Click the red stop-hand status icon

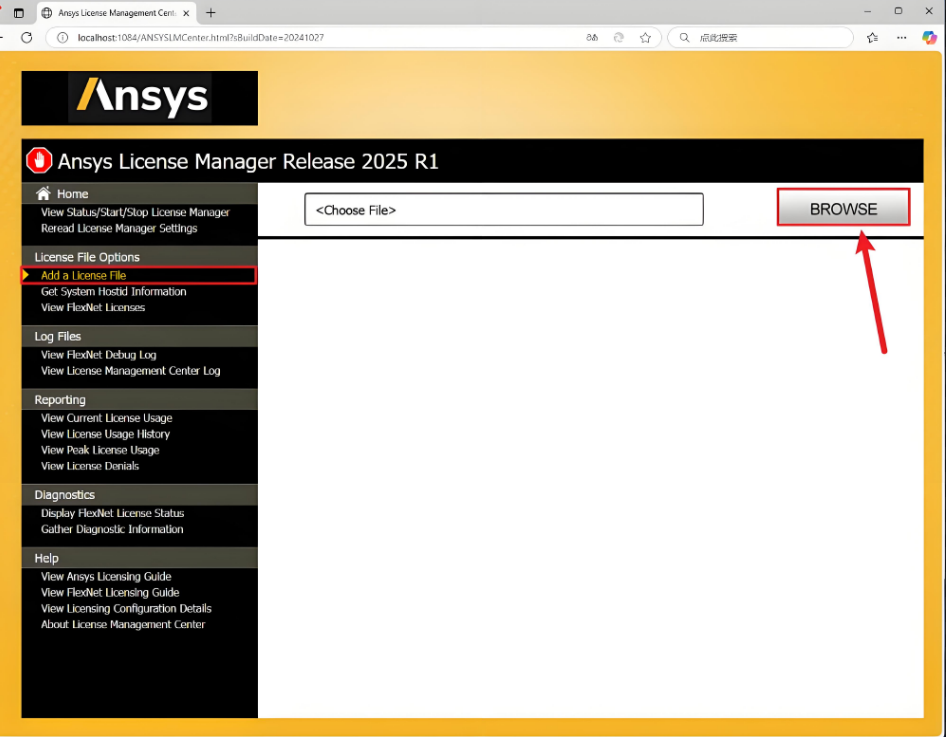pyautogui.click(x=39, y=161)
